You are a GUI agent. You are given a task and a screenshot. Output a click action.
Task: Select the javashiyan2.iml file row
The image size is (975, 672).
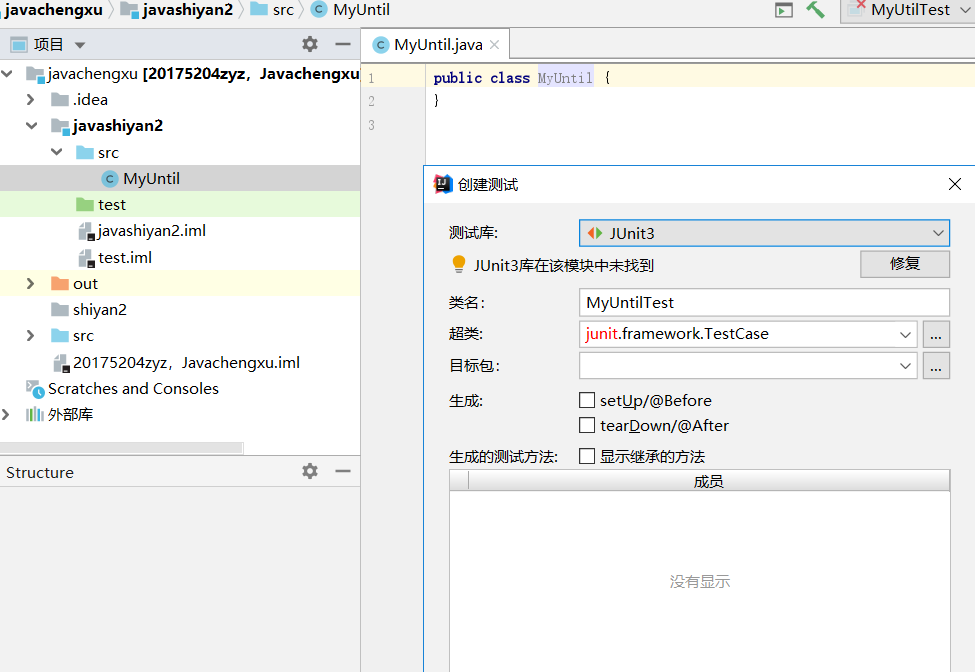click(180, 231)
